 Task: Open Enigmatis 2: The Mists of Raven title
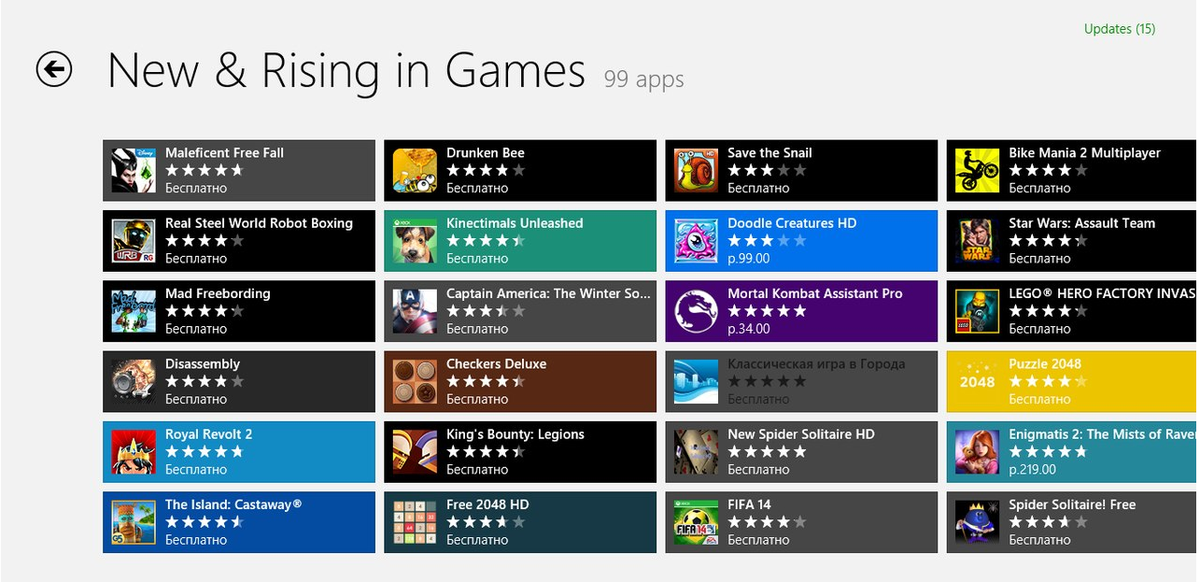1102,434
